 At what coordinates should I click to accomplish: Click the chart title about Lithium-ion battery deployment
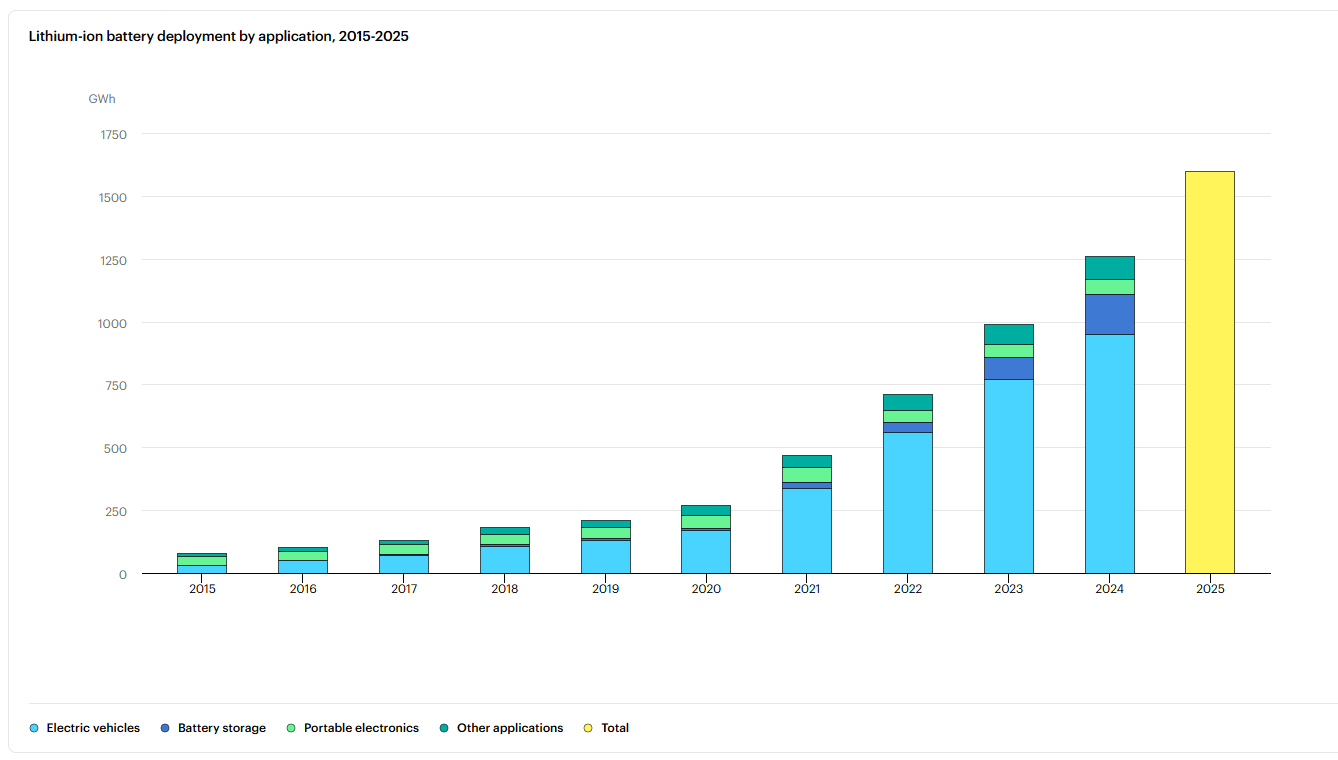219,36
